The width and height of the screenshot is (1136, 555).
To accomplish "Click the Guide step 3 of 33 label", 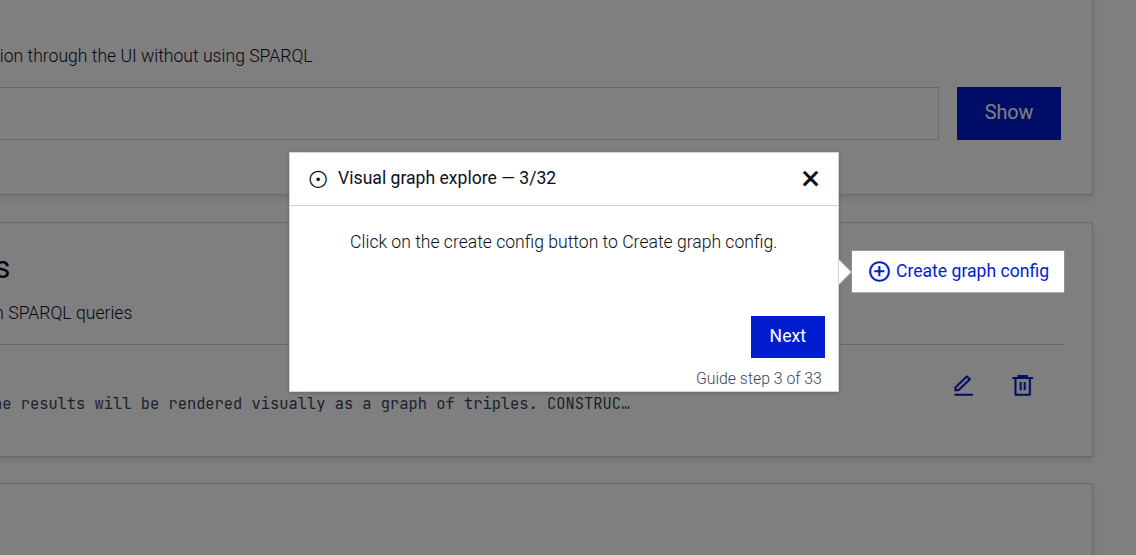I will (x=758, y=379).
